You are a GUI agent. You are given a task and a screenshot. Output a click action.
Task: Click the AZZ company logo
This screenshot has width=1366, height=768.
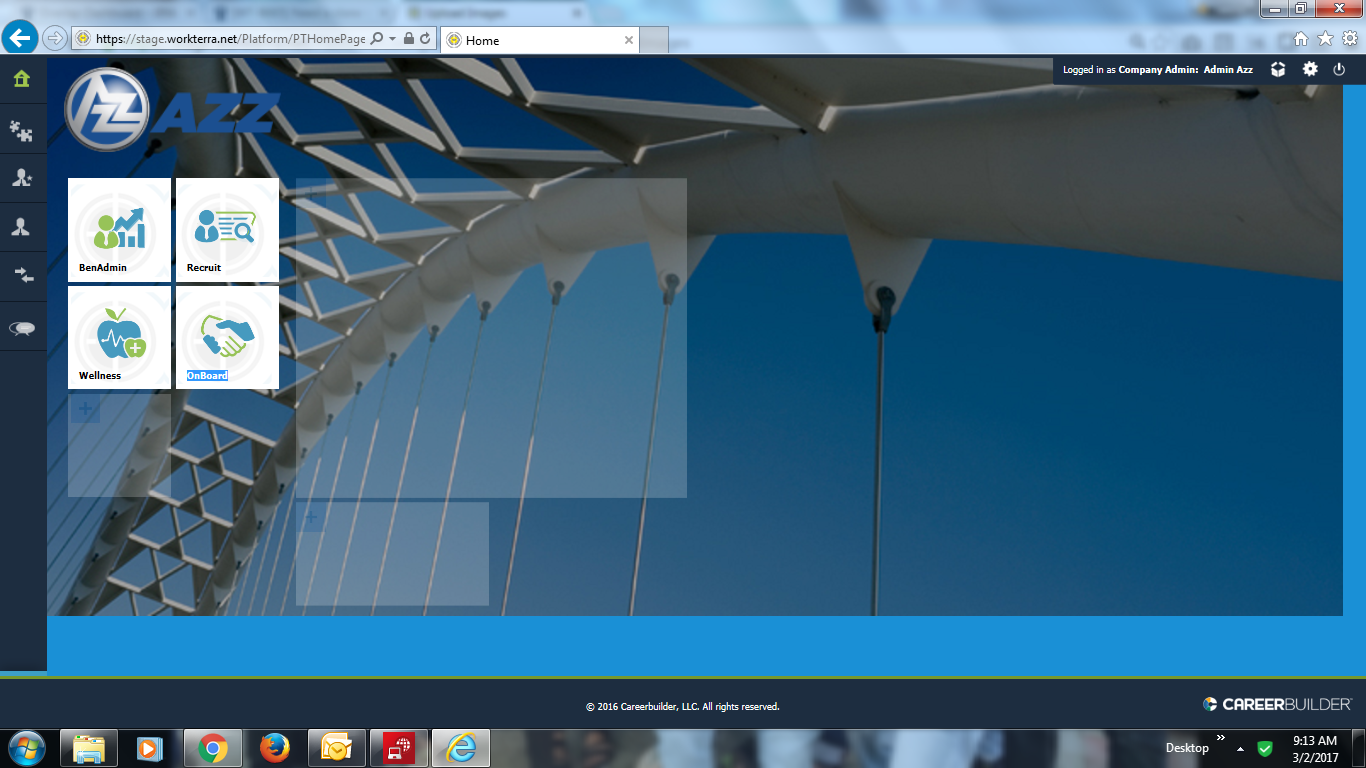tap(170, 110)
